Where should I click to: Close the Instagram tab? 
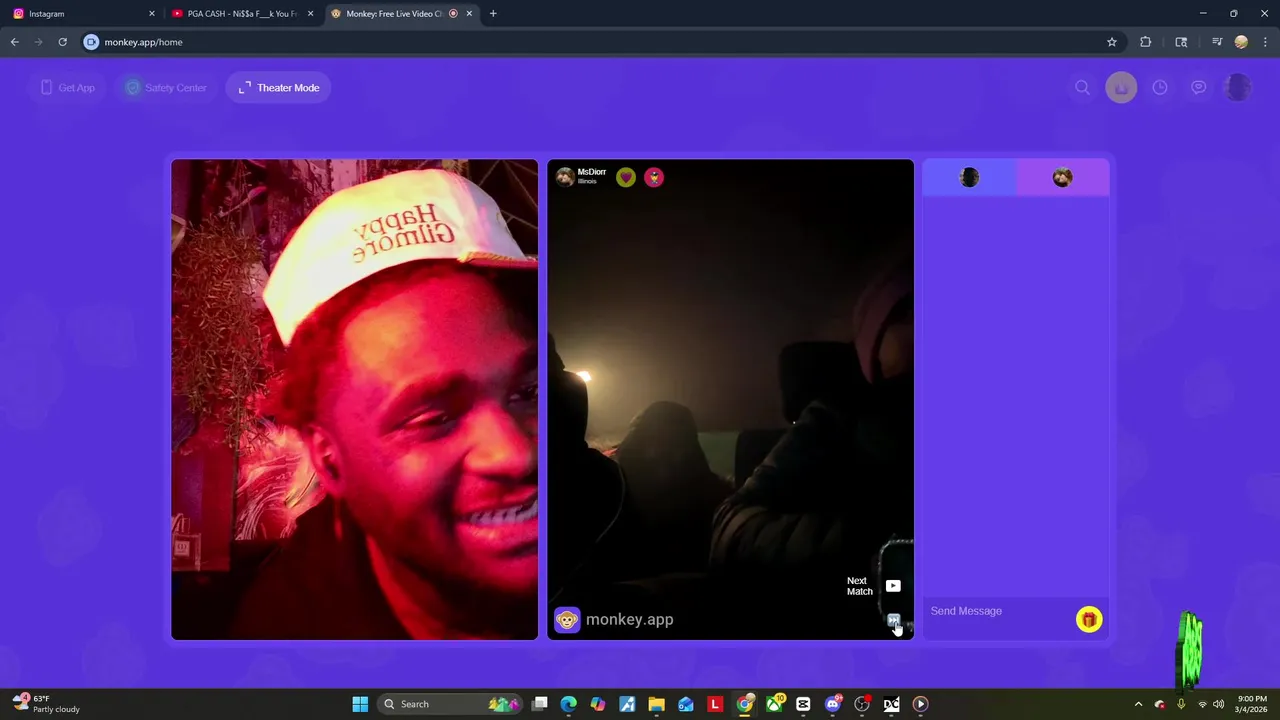tap(152, 14)
